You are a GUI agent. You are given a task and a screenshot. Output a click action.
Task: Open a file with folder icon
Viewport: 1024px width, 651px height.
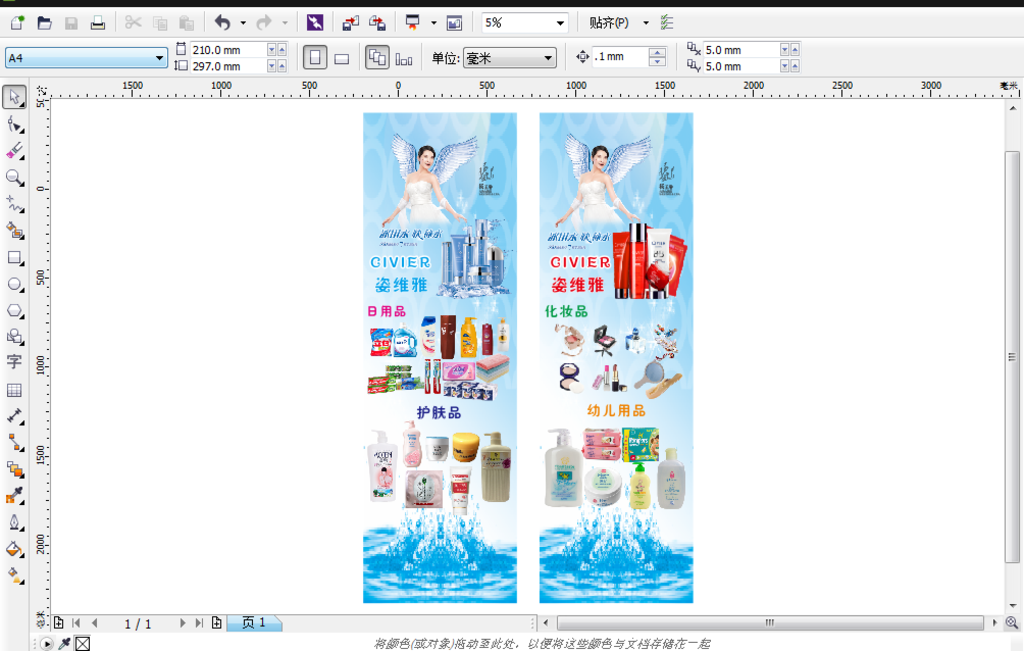pyautogui.click(x=44, y=22)
